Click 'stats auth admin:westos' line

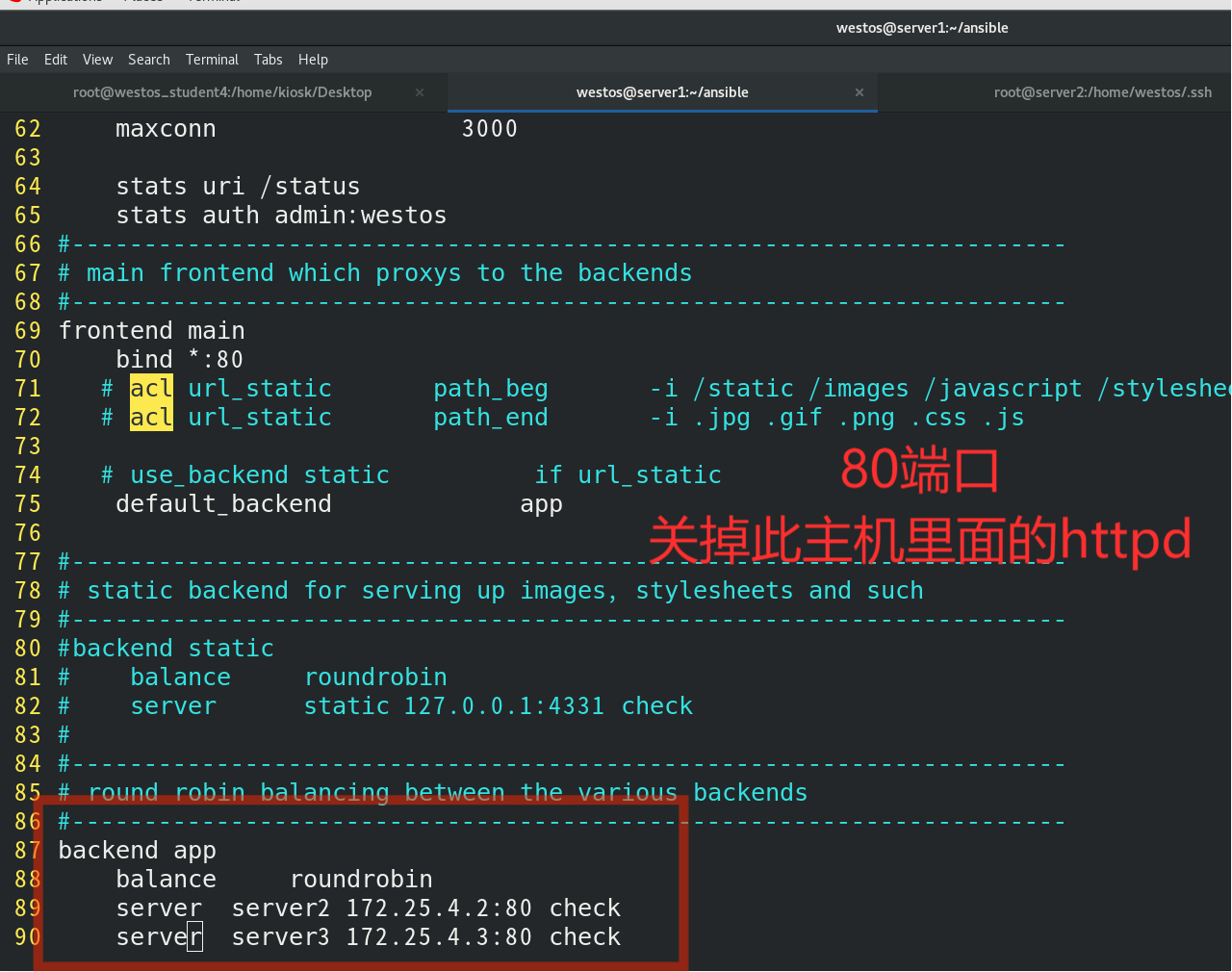point(281,216)
